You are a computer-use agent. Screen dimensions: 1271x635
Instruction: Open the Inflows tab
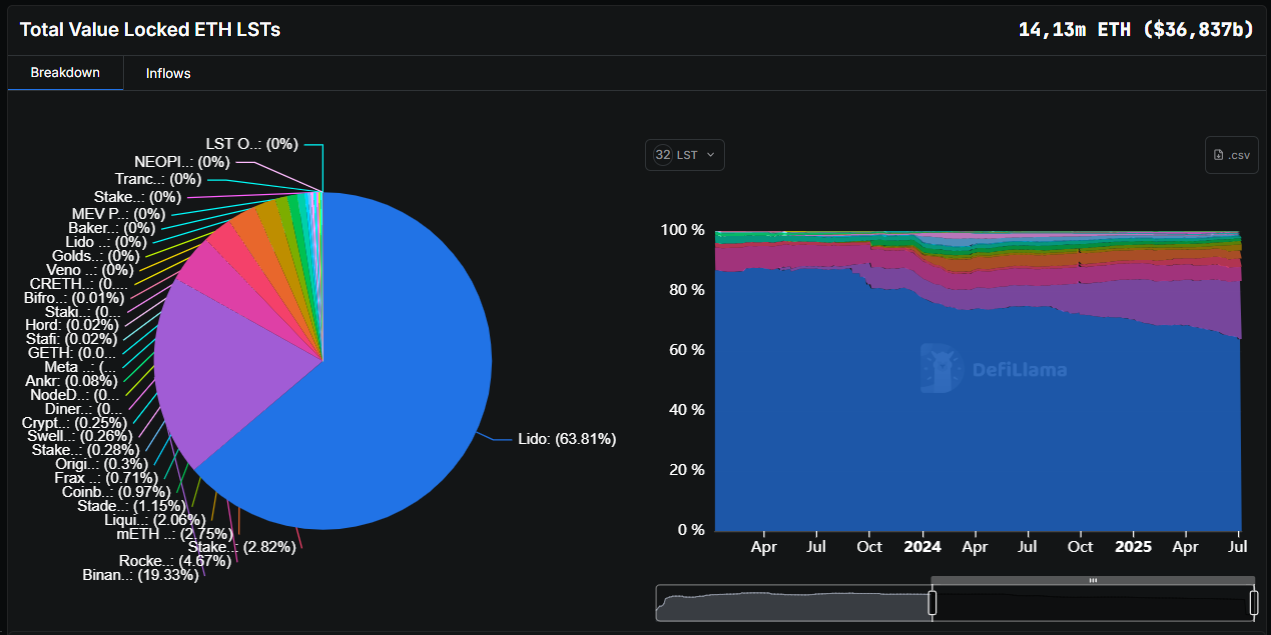[168, 73]
